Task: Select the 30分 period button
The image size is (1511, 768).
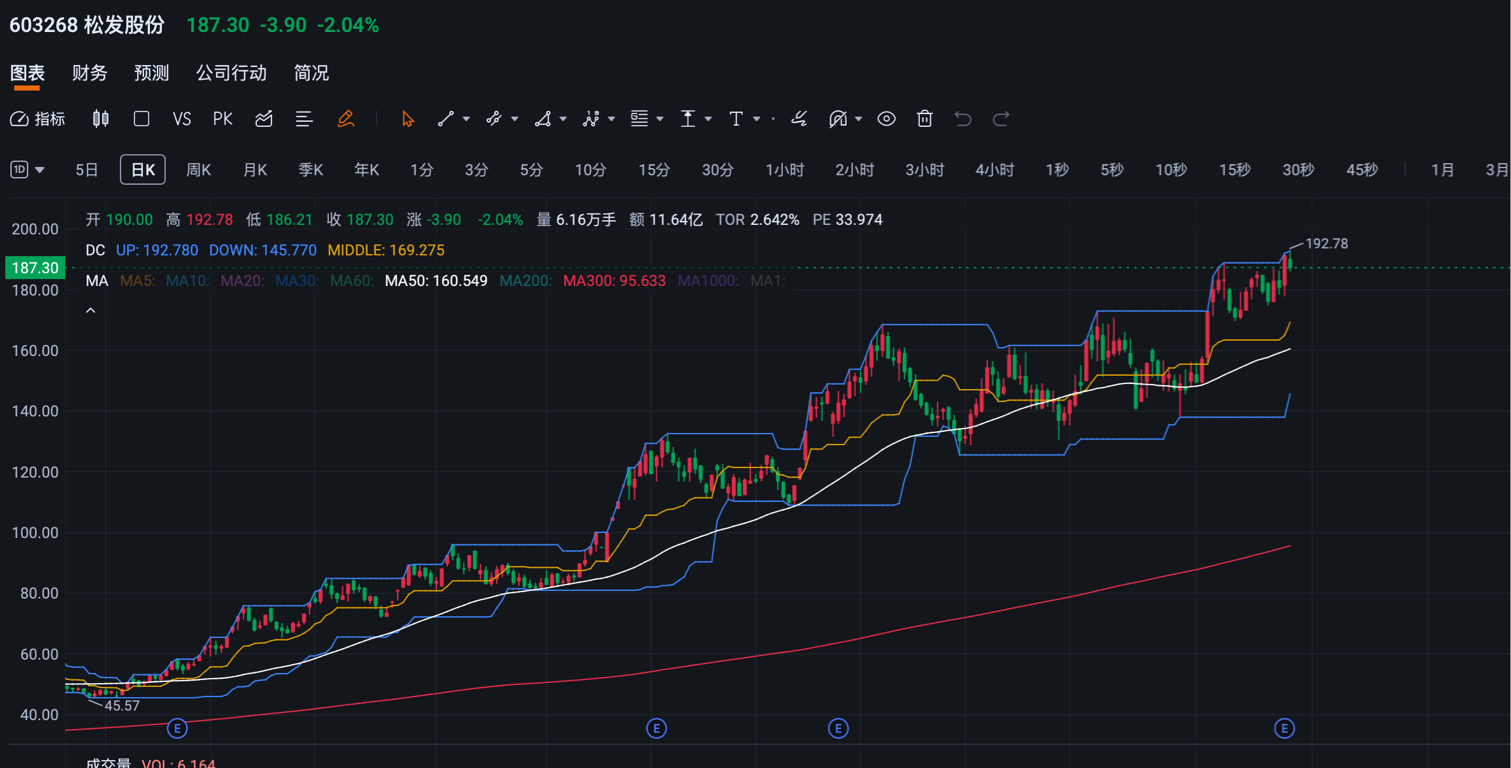Action: pos(718,170)
